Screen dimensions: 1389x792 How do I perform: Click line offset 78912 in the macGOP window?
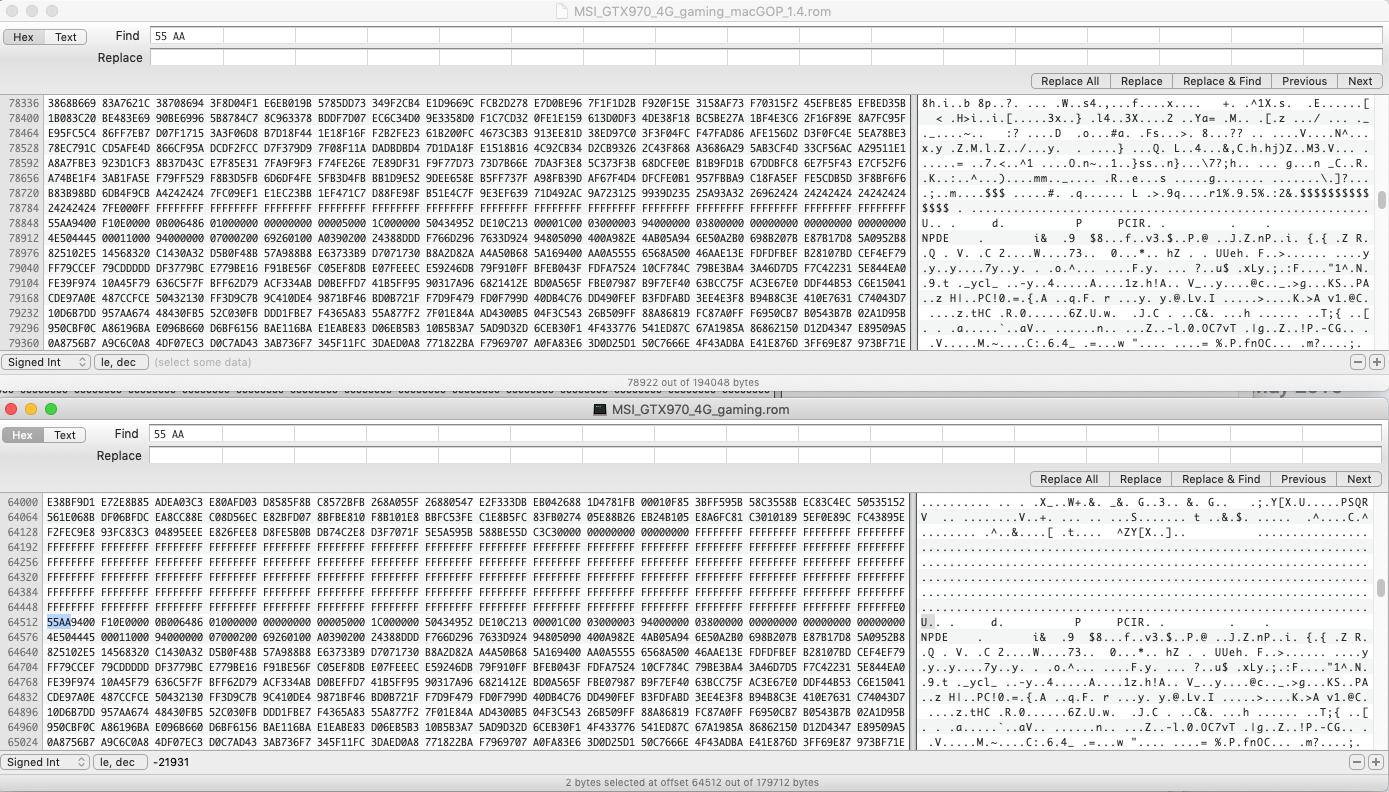pos(23,238)
